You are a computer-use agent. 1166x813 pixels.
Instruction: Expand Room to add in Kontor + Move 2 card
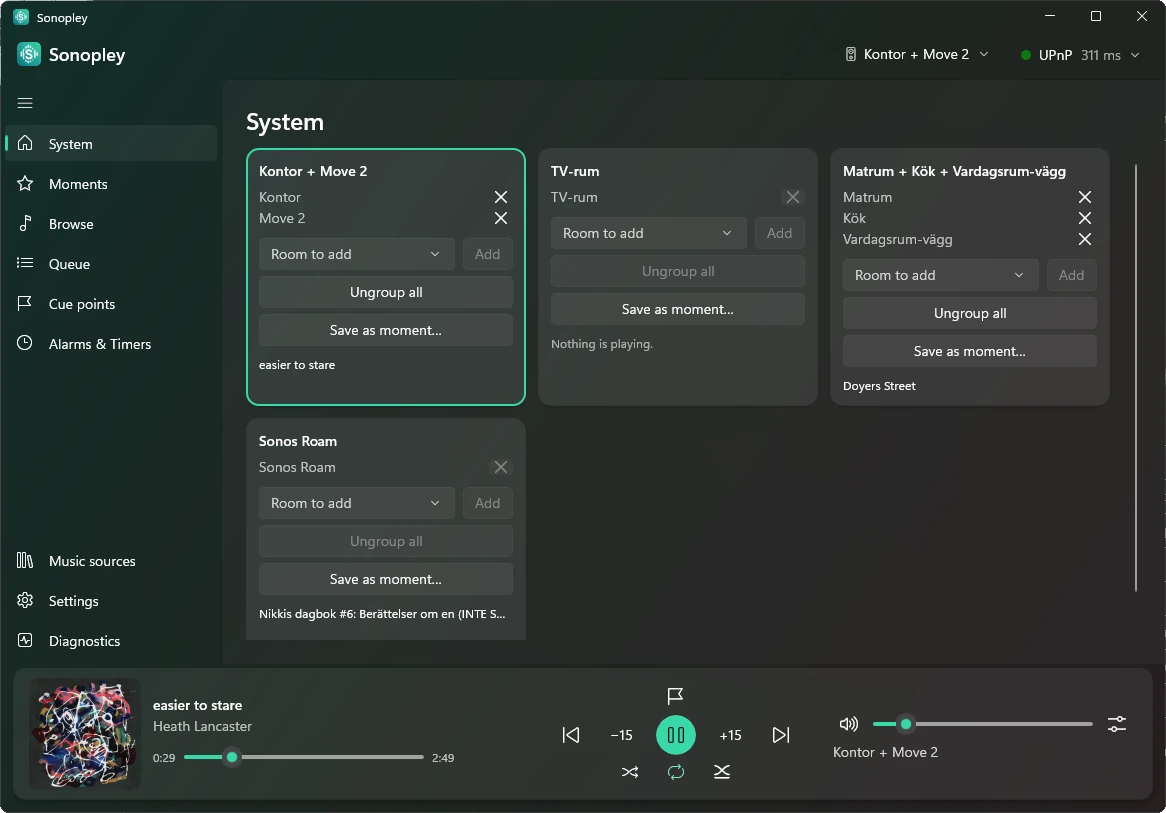[x=356, y=254]
